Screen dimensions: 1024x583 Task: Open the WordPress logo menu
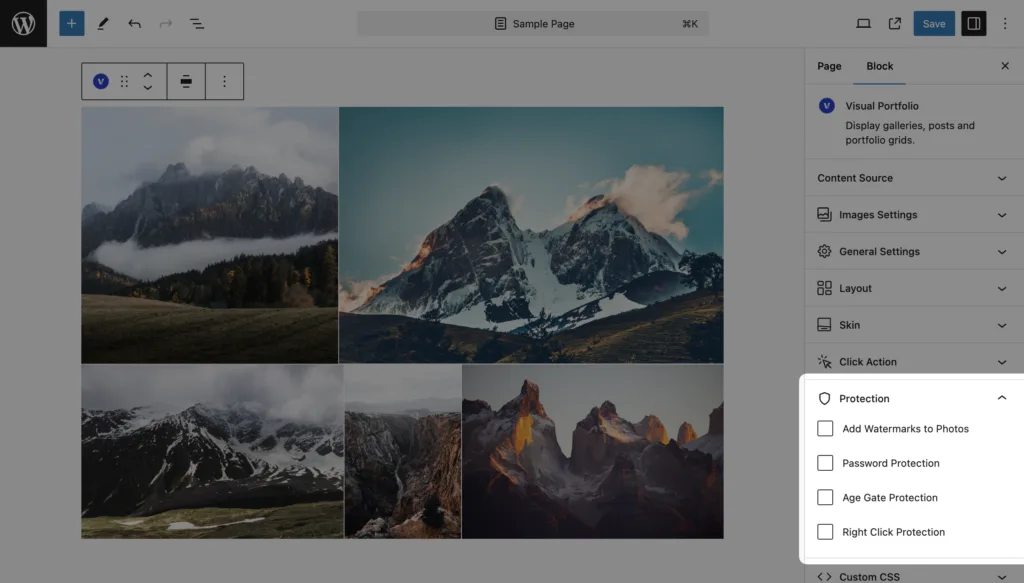click(24, 24)
